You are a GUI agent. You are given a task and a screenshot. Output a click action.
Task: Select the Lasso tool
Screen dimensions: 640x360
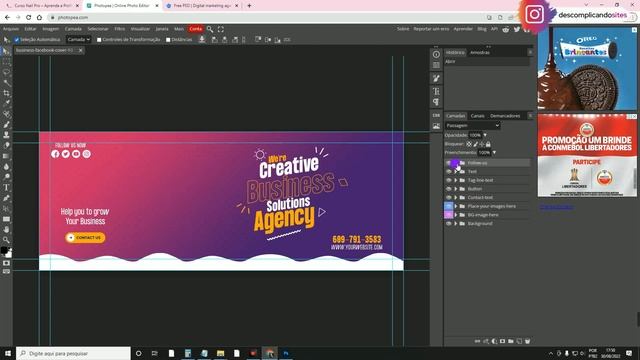point(6,72)
